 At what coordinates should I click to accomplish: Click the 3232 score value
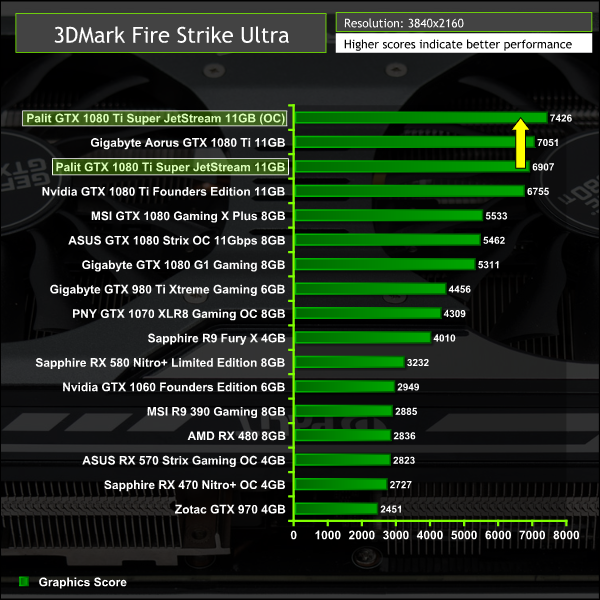(x=417, y=362)
